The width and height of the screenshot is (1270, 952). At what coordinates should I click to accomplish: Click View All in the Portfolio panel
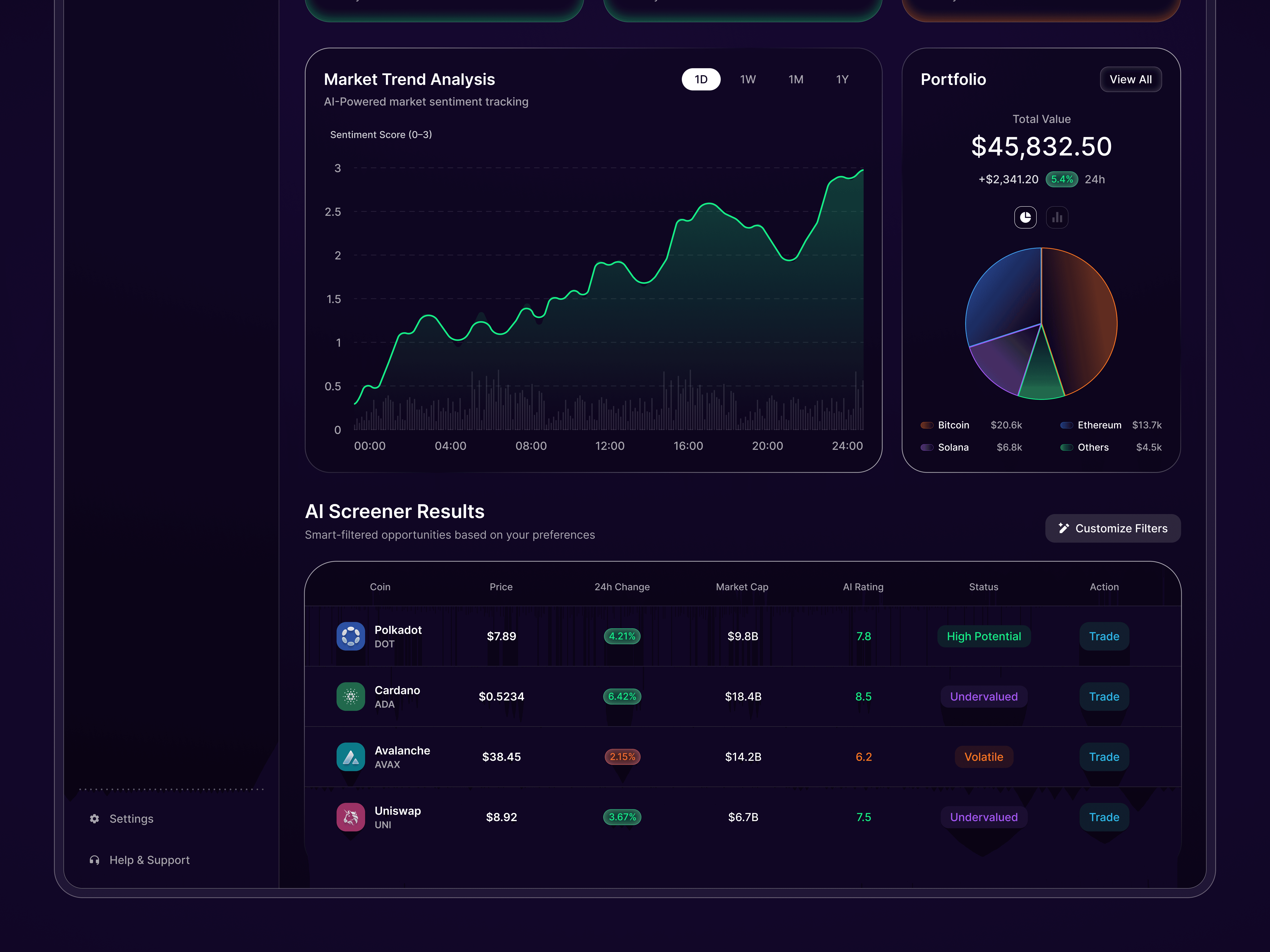coord(1130,79)
